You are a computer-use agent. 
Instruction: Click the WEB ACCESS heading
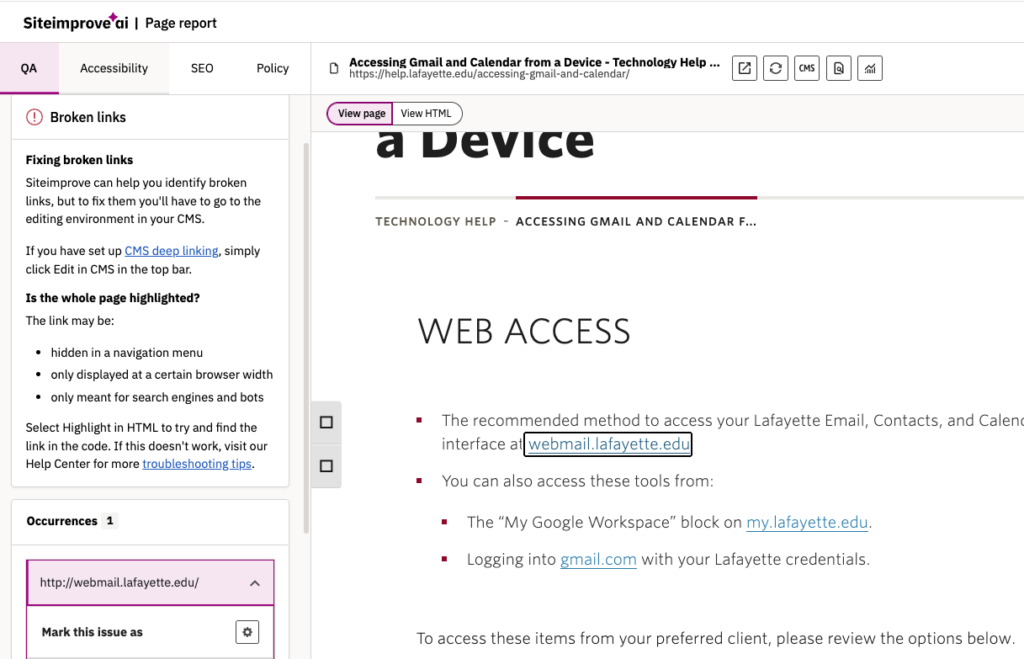pos(524,331)
